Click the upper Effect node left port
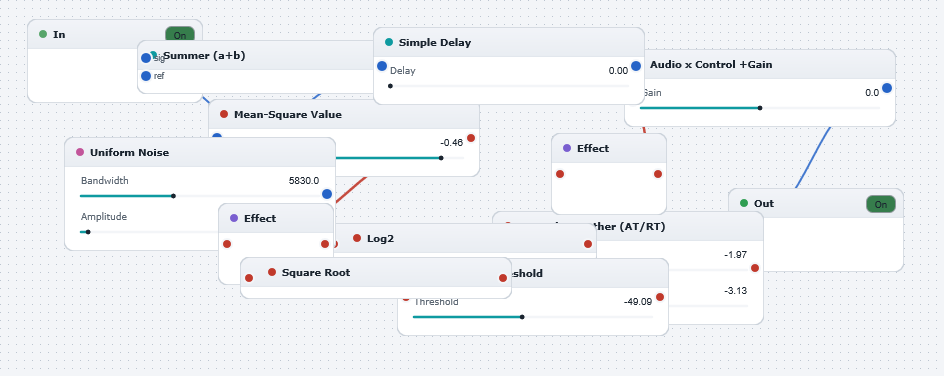The image size is (944, 376). [x=560, y=174]
